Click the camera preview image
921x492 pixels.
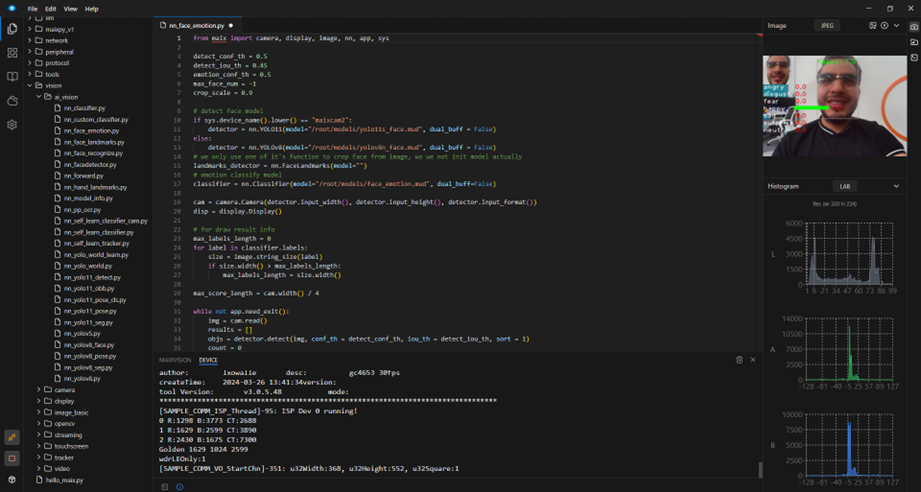(x=834, y=106)
